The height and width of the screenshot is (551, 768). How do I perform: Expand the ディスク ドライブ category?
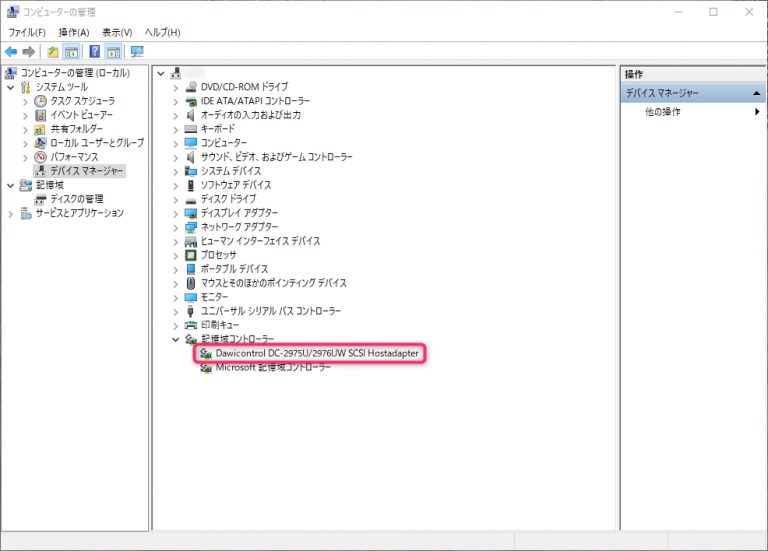click(175, 200)
